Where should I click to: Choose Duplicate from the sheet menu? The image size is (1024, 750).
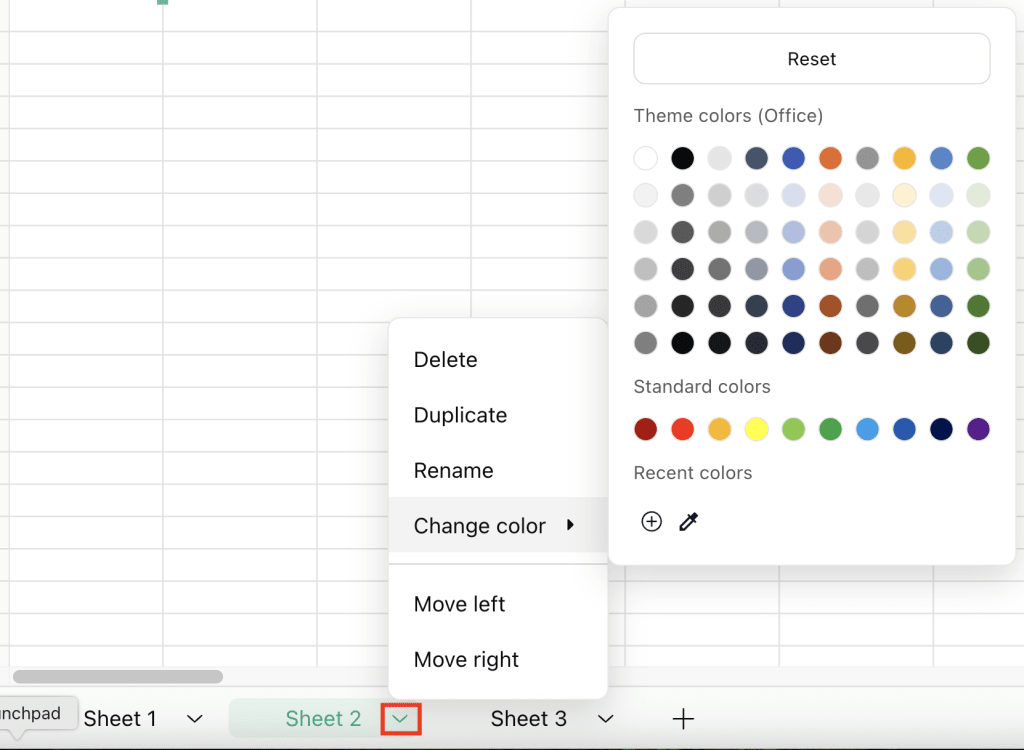pos(460,415)
